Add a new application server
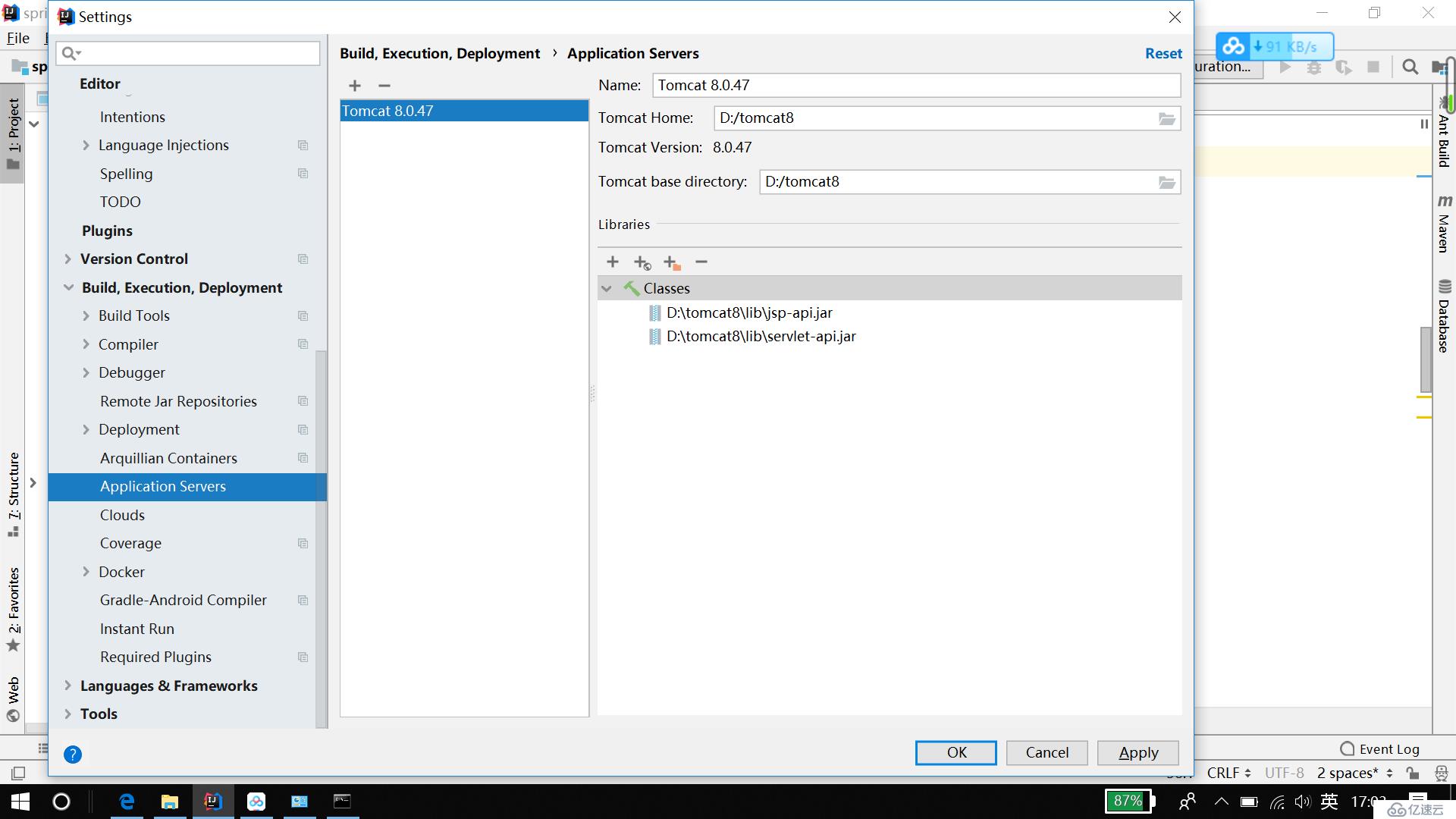1456x819 pixels. coord(355,86)
